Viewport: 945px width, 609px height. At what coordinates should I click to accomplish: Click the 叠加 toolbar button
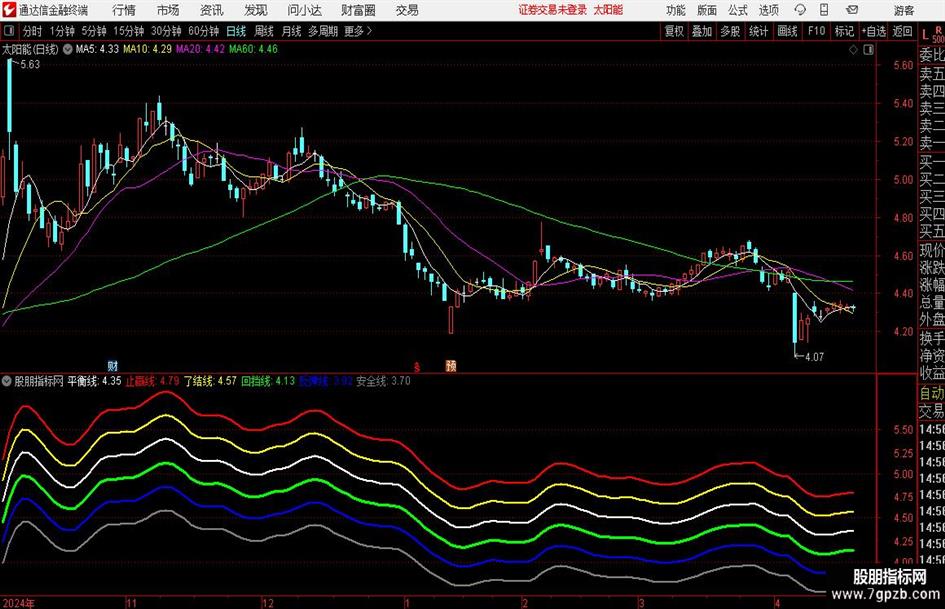(702, 31)
